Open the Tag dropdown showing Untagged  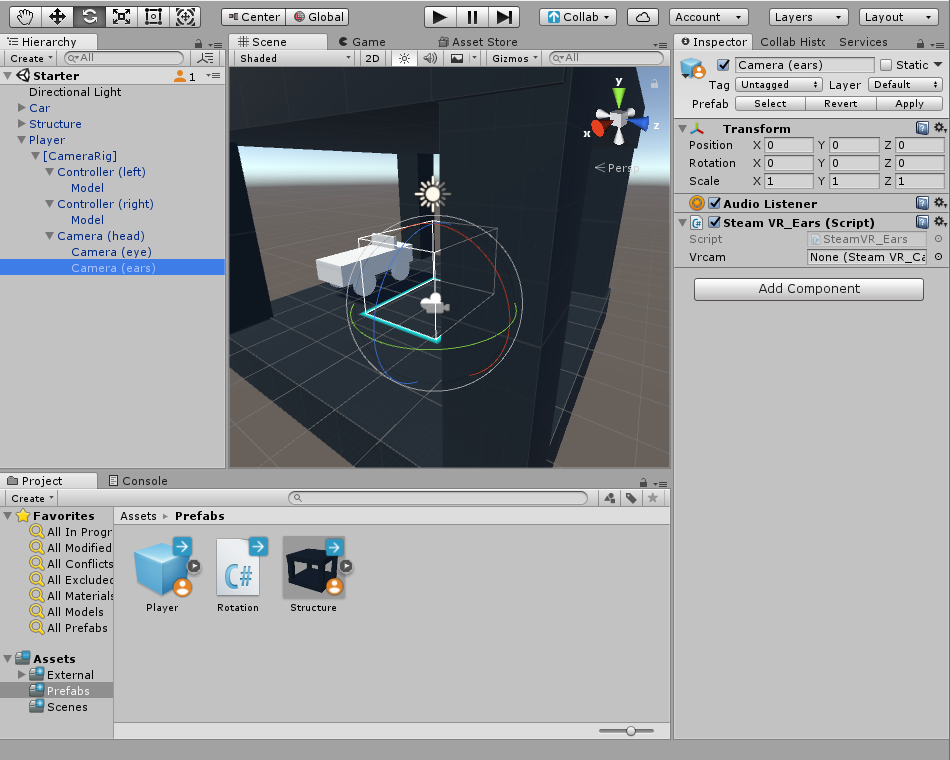point(779,85)
